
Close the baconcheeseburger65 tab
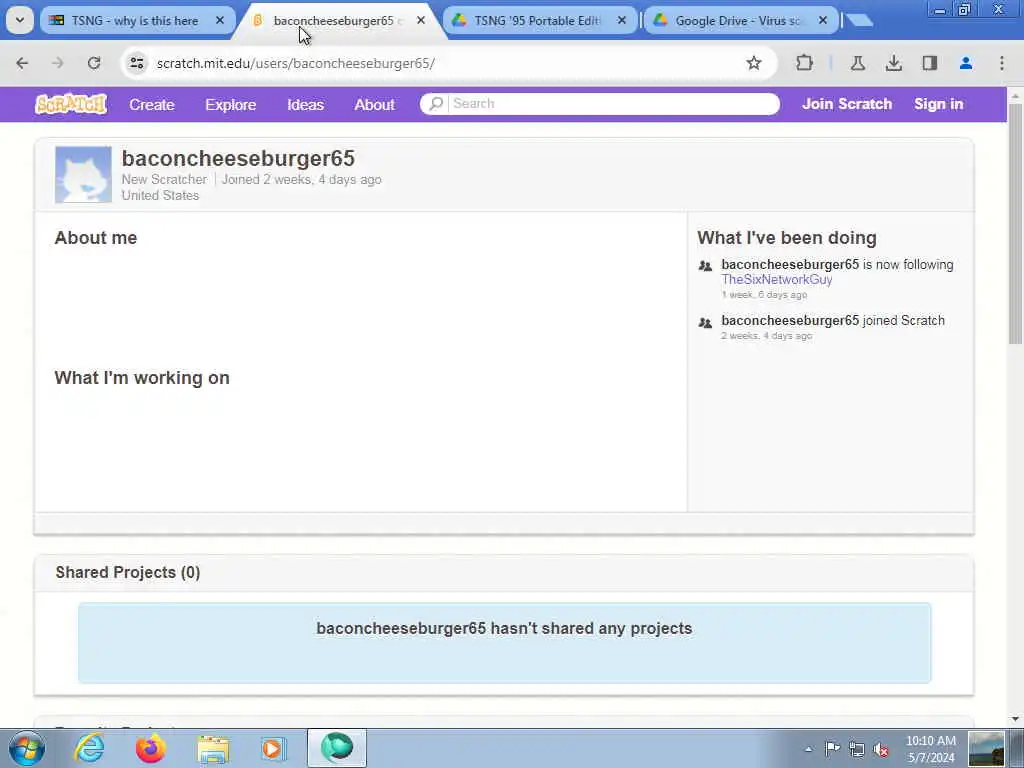421,21
